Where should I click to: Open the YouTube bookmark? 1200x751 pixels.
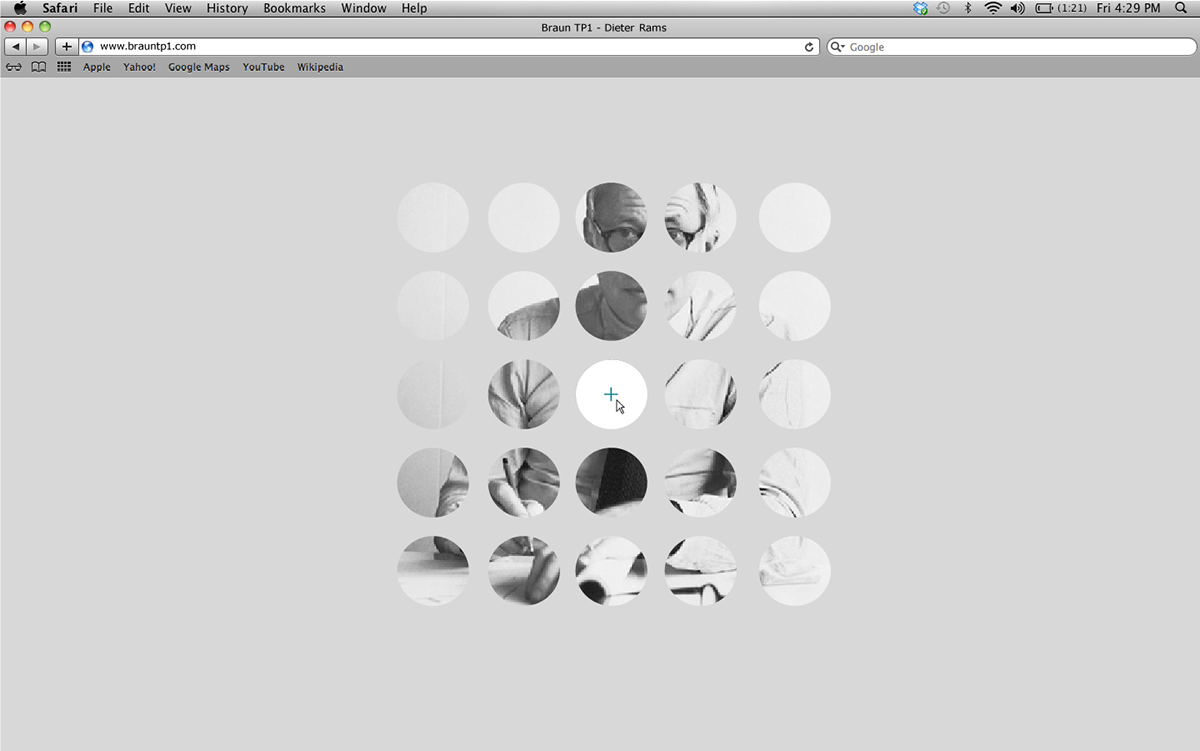(x=263, y=67)
